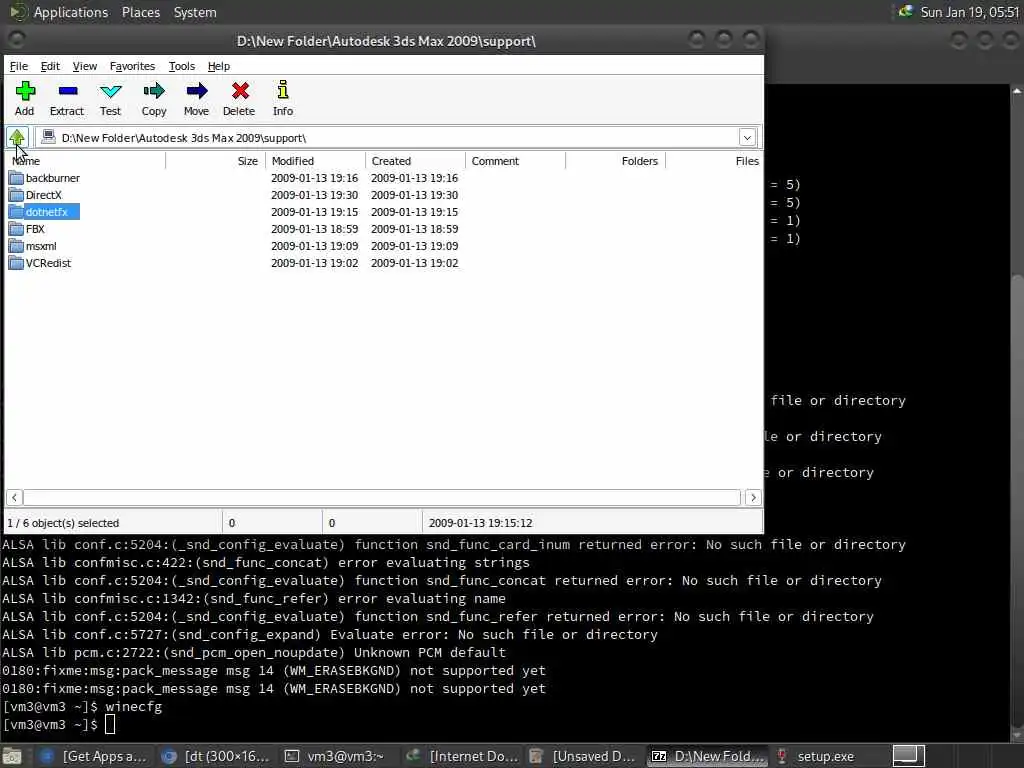Click the '1 / 6 object(s) selected' status text
1024x768 pixels.
63,522
